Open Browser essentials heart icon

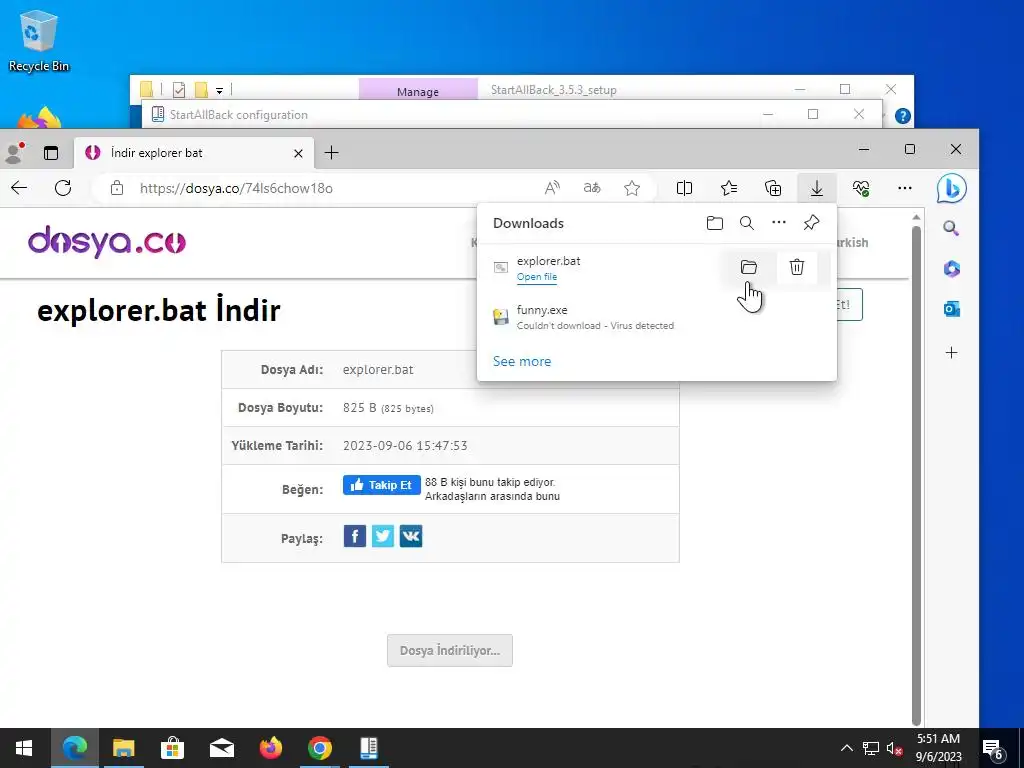(x=861, y=189)
